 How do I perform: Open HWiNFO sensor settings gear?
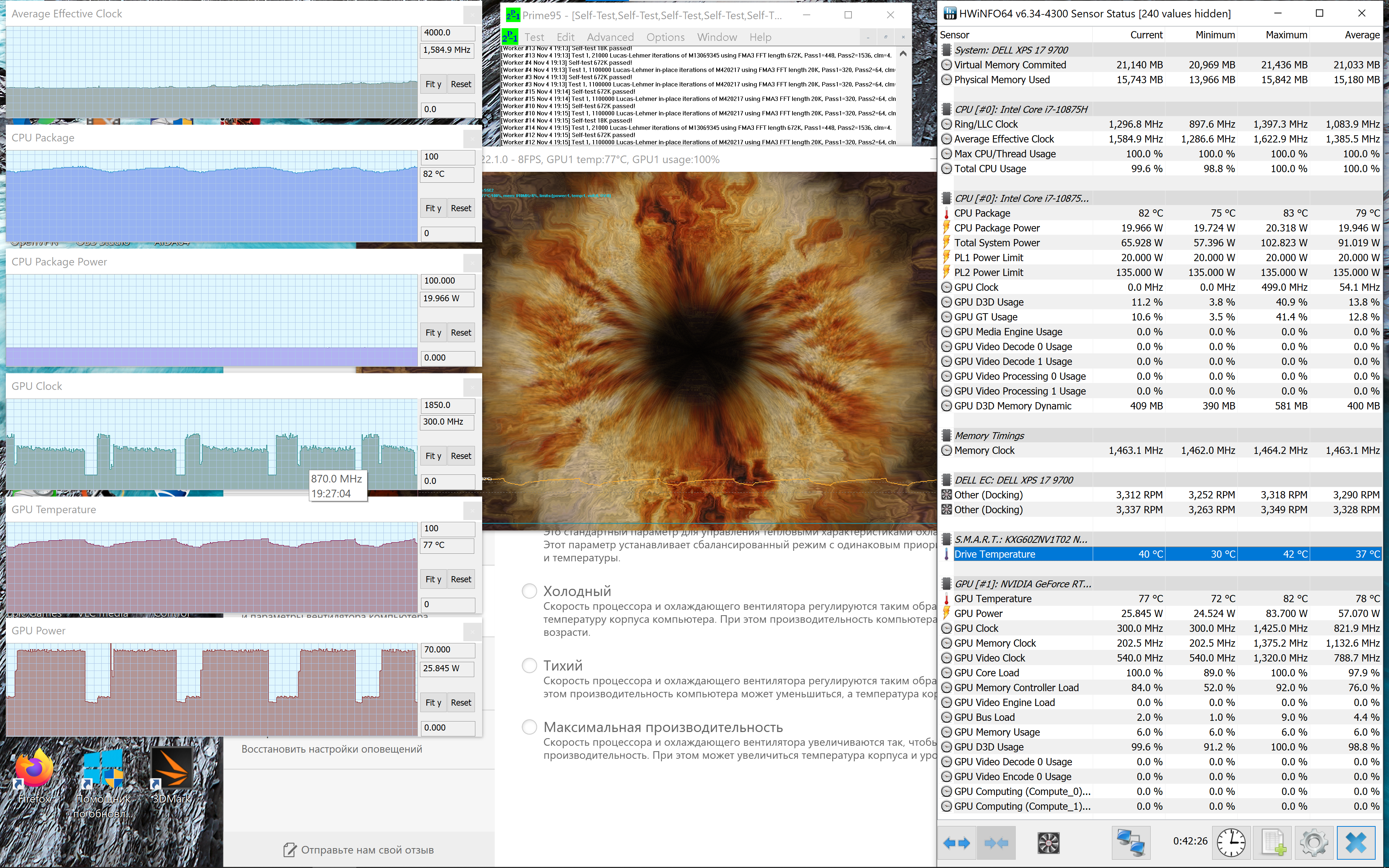point(1314,843)
